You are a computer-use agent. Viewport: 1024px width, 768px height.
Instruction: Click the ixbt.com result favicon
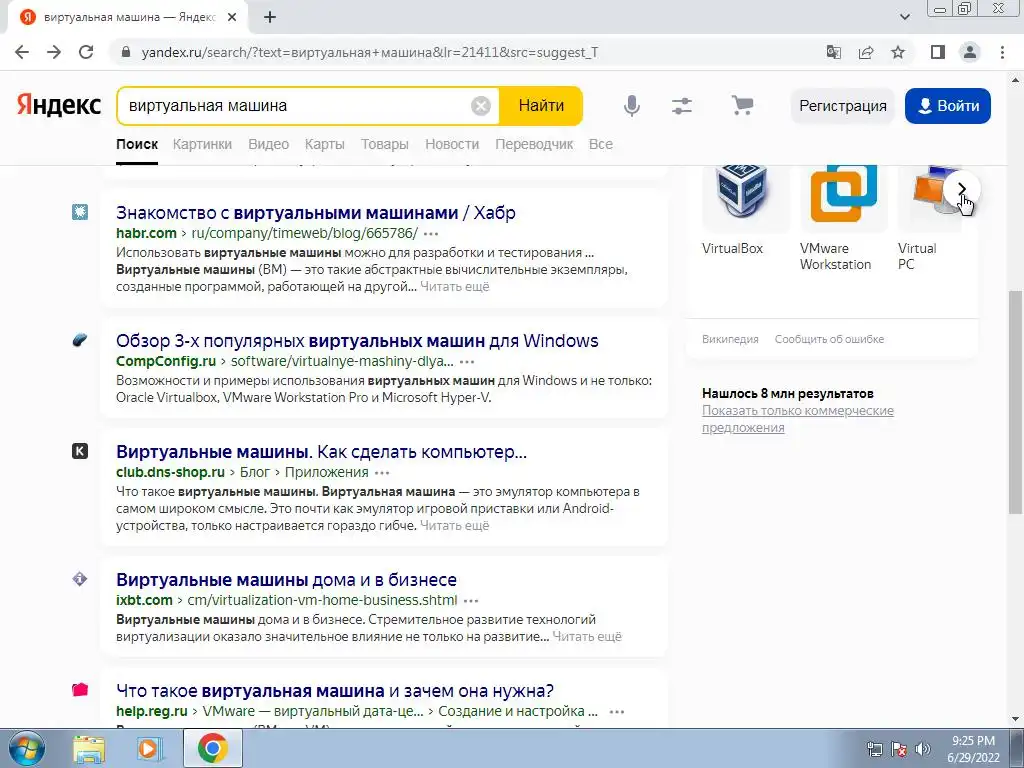pyautogui.click(x=80, y=579)
